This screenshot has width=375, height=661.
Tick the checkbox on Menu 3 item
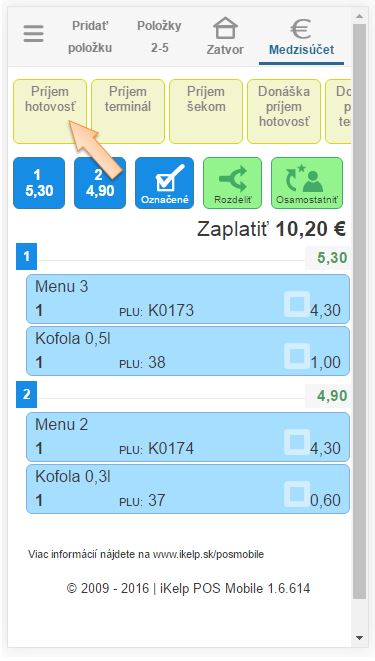click(297, 304)
